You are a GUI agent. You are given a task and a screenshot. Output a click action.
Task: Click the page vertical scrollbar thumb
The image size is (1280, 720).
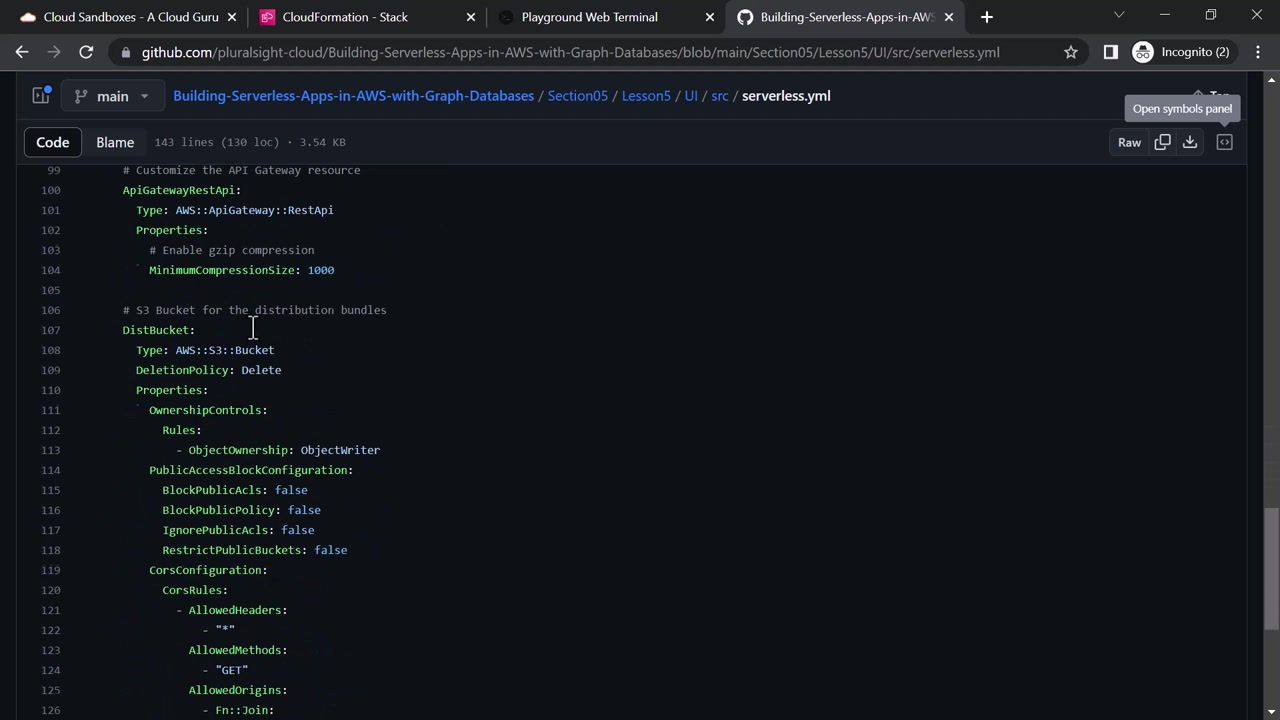1271,567
